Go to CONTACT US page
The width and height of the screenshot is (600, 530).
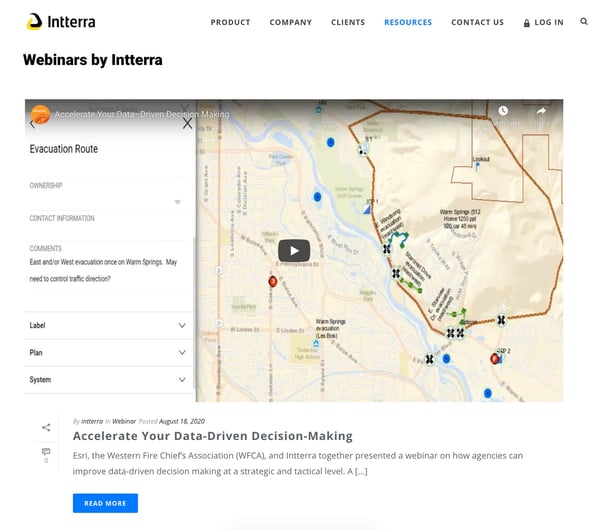(x=477, y=22)
